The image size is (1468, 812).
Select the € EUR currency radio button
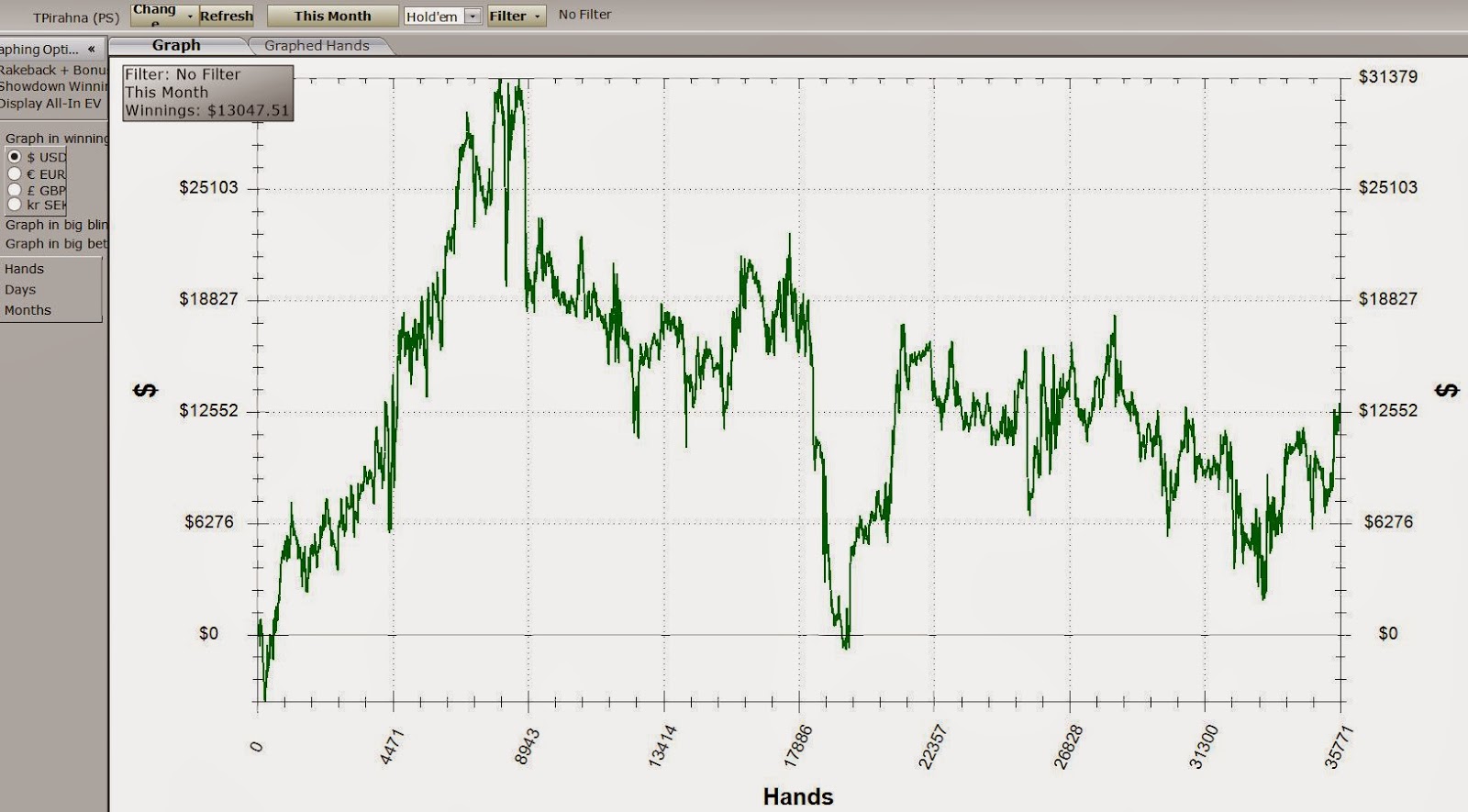coord(15,173)
